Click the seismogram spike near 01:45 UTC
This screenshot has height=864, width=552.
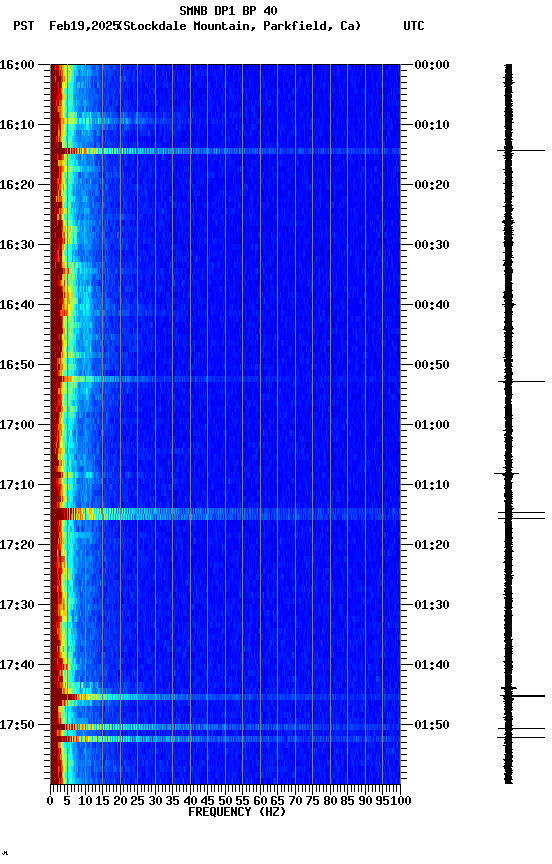click(x=522, y=696)
